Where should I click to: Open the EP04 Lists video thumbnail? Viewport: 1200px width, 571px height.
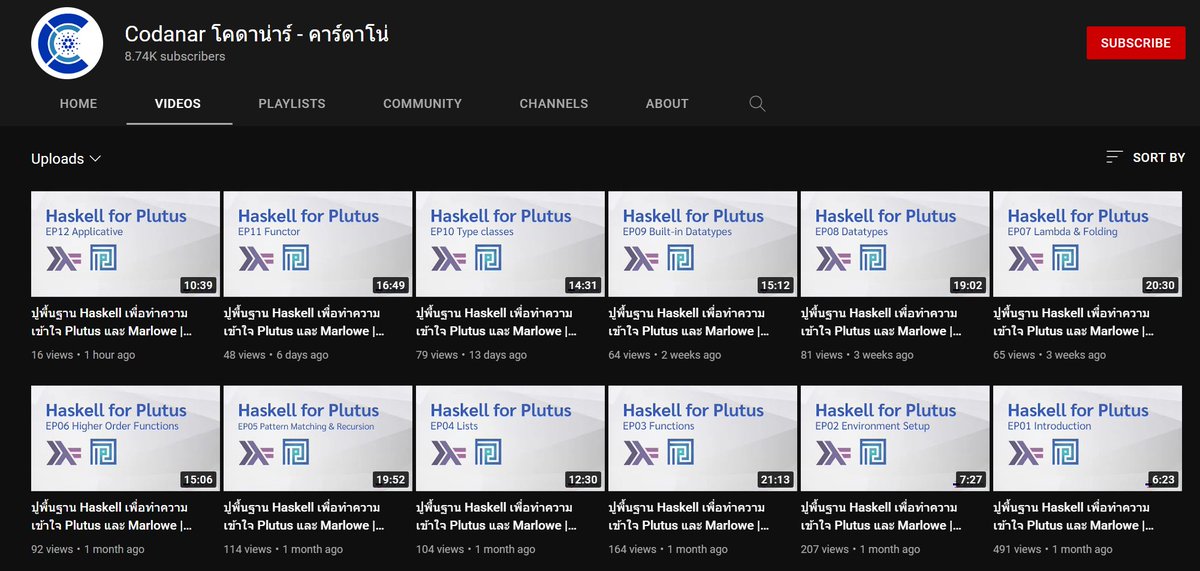(510, 438)
